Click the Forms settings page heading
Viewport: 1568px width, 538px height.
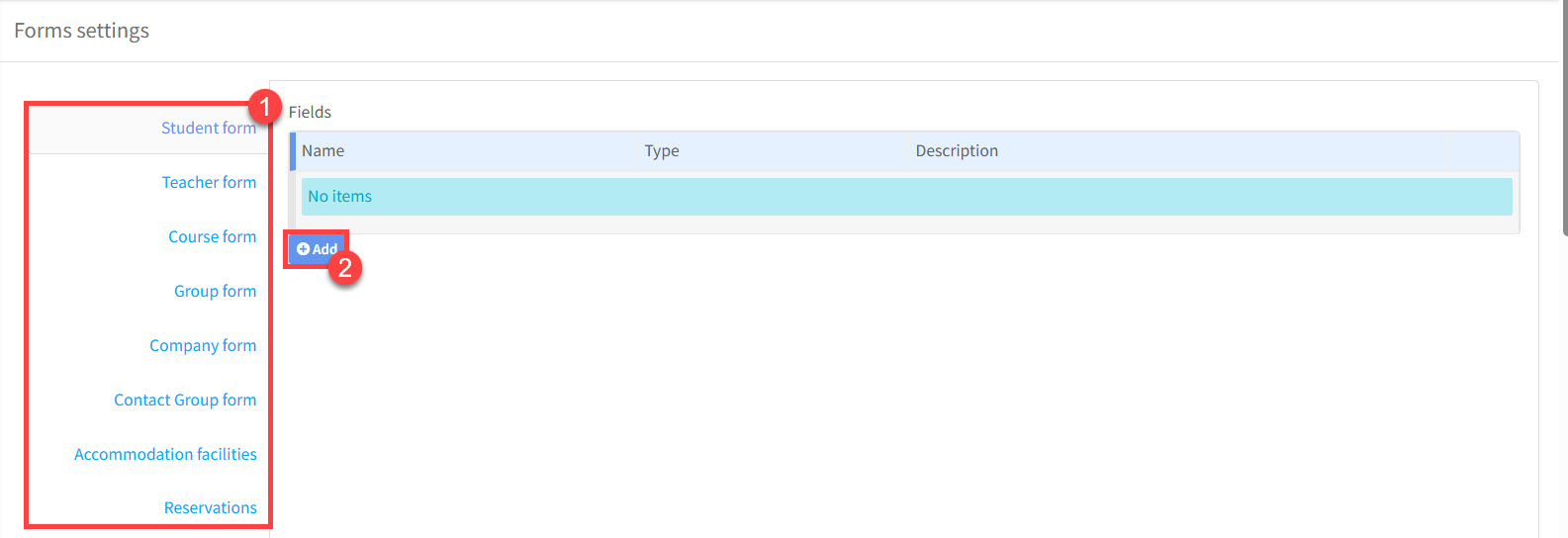pyautogui.click(x=82, y=31)
